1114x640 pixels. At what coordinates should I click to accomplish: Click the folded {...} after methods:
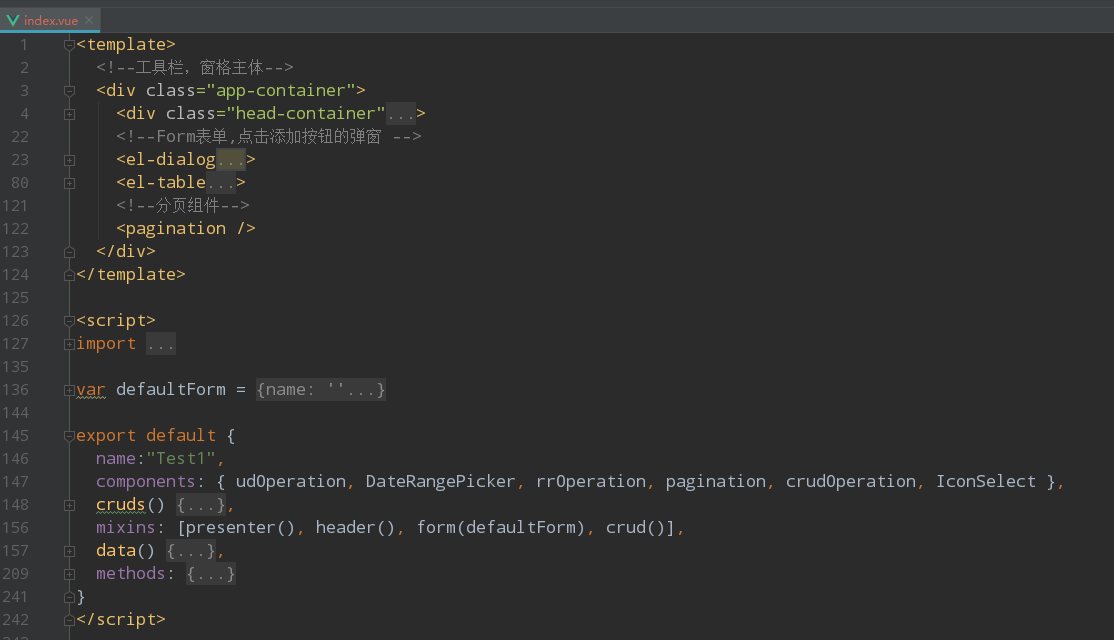pyautogui.click(x=211, y=574)
